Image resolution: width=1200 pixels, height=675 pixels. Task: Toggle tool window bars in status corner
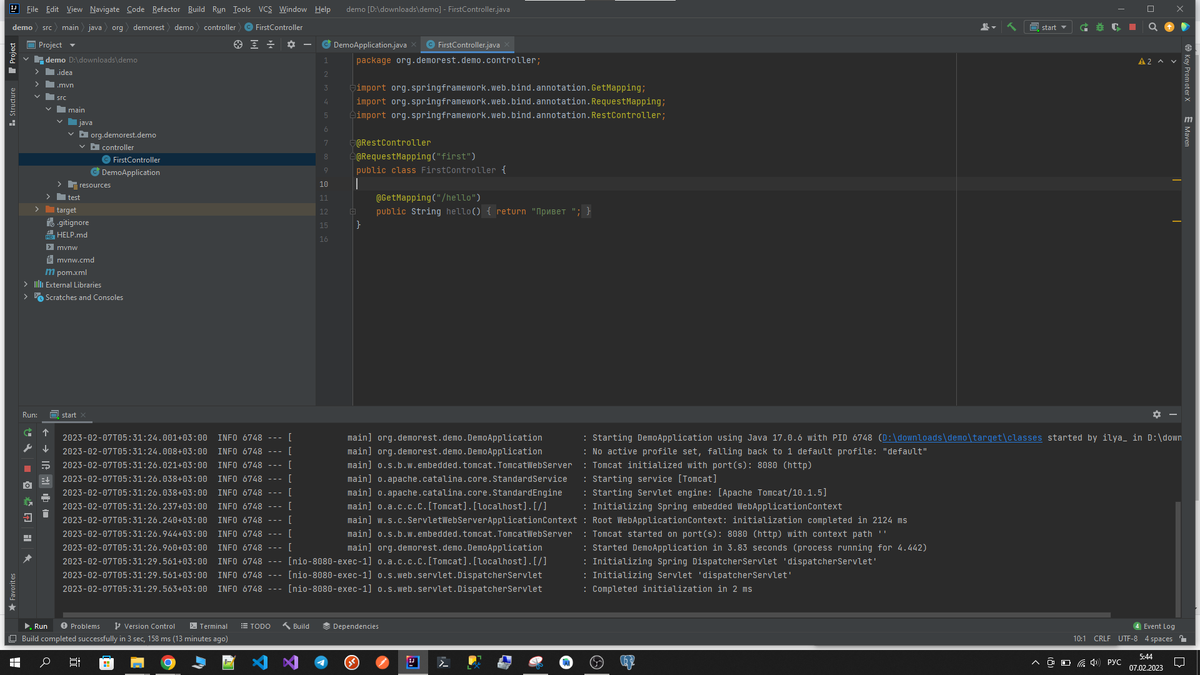pyautogui.click(x=12, y=639)
